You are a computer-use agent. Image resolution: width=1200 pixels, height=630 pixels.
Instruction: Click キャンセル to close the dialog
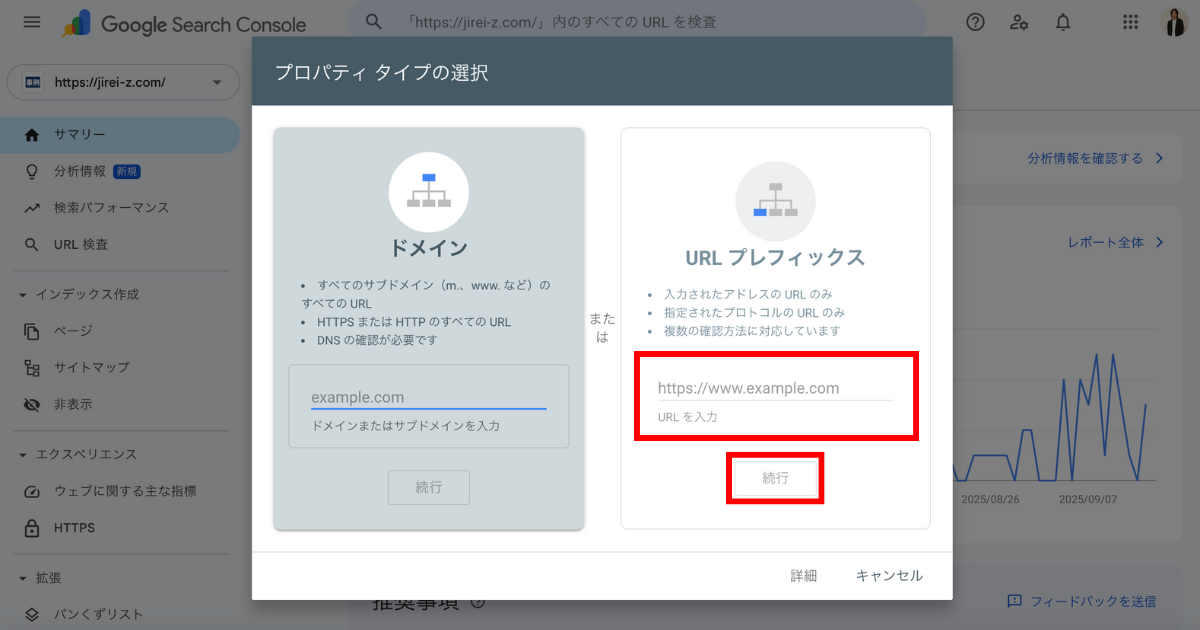coord(889,576)
